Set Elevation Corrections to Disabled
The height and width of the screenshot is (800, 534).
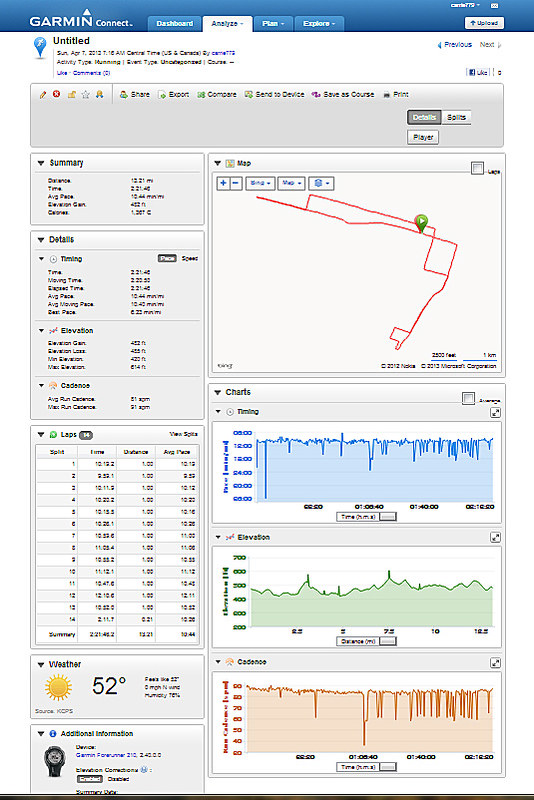[118, 779]
